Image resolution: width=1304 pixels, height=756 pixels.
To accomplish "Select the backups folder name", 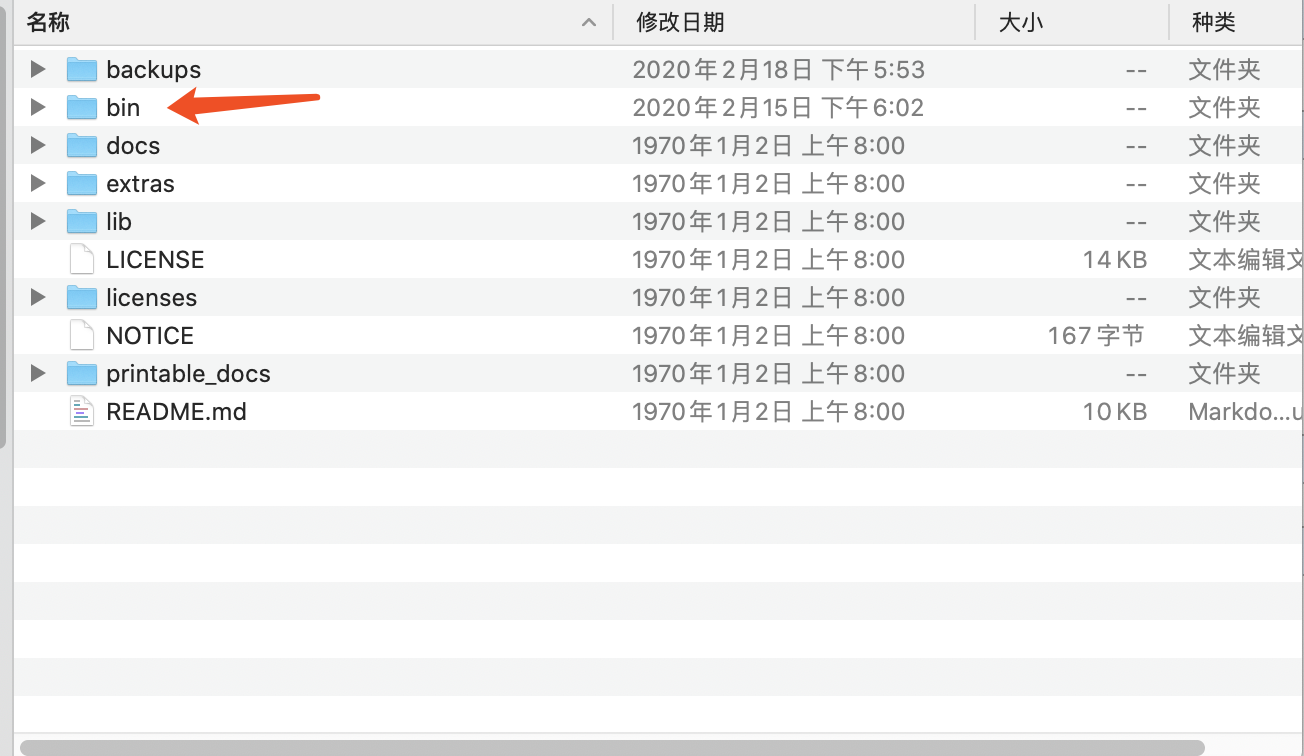I will tap(154, 69).
